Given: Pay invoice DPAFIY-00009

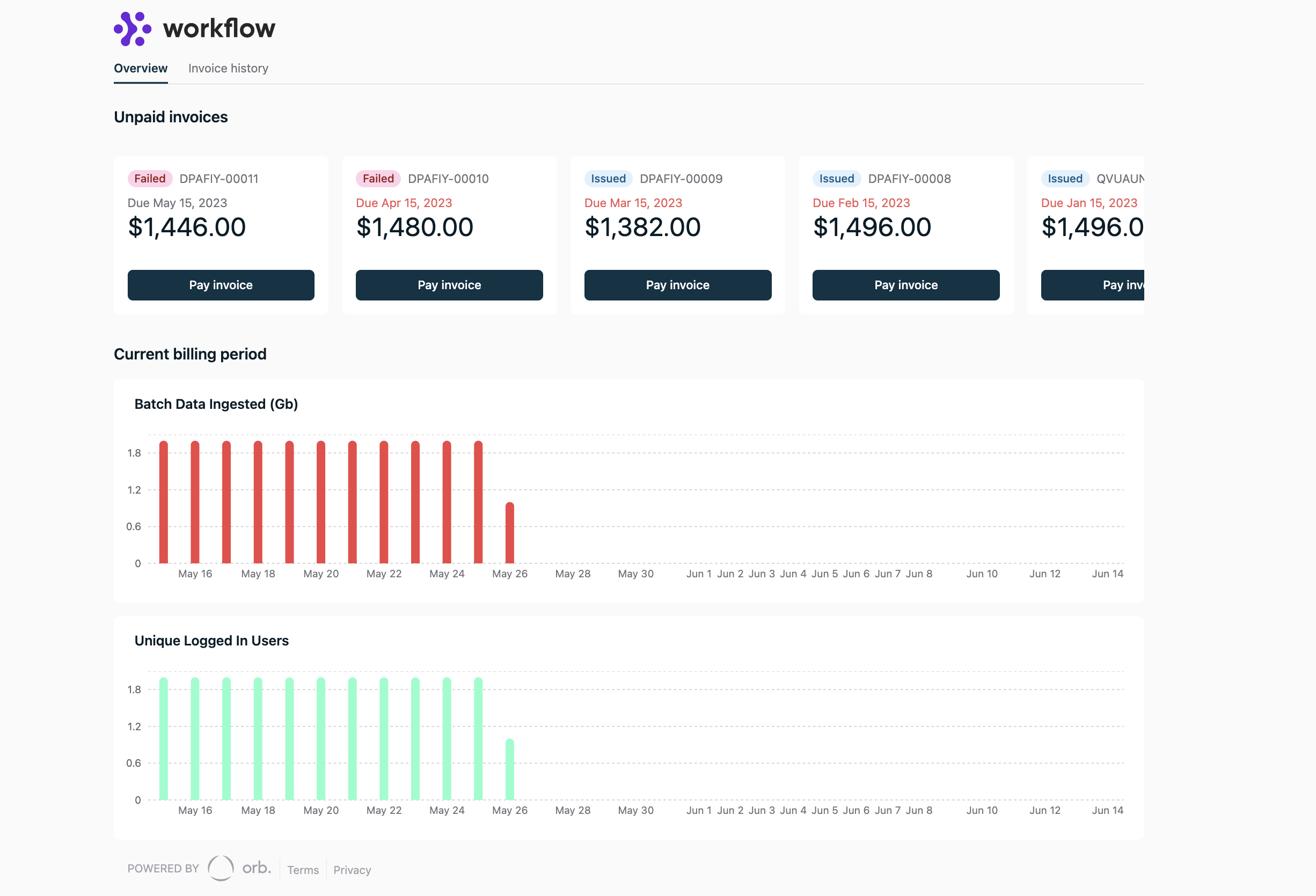Looking at the screenshot, I should point(678,285).
